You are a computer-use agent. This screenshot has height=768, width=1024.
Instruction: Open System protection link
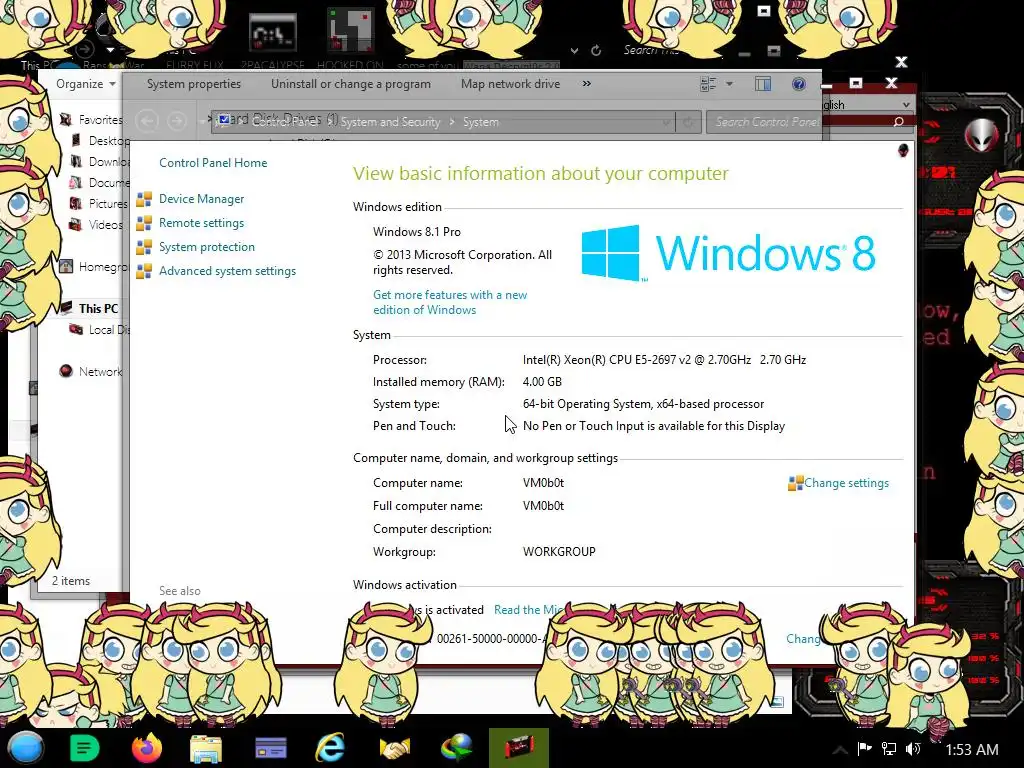[206, 247]
